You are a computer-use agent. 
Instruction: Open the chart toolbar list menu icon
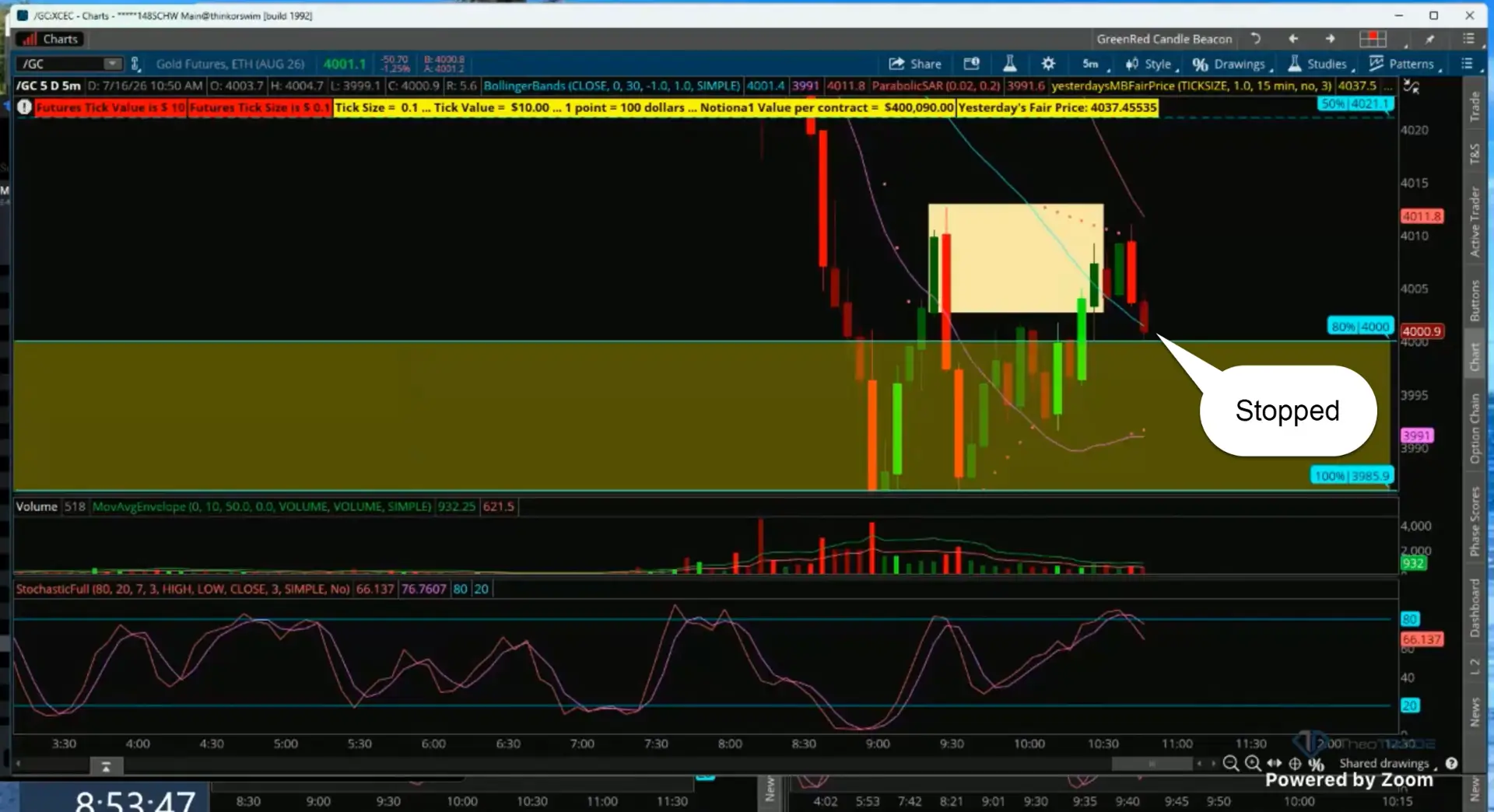[x=1467, y=64]
